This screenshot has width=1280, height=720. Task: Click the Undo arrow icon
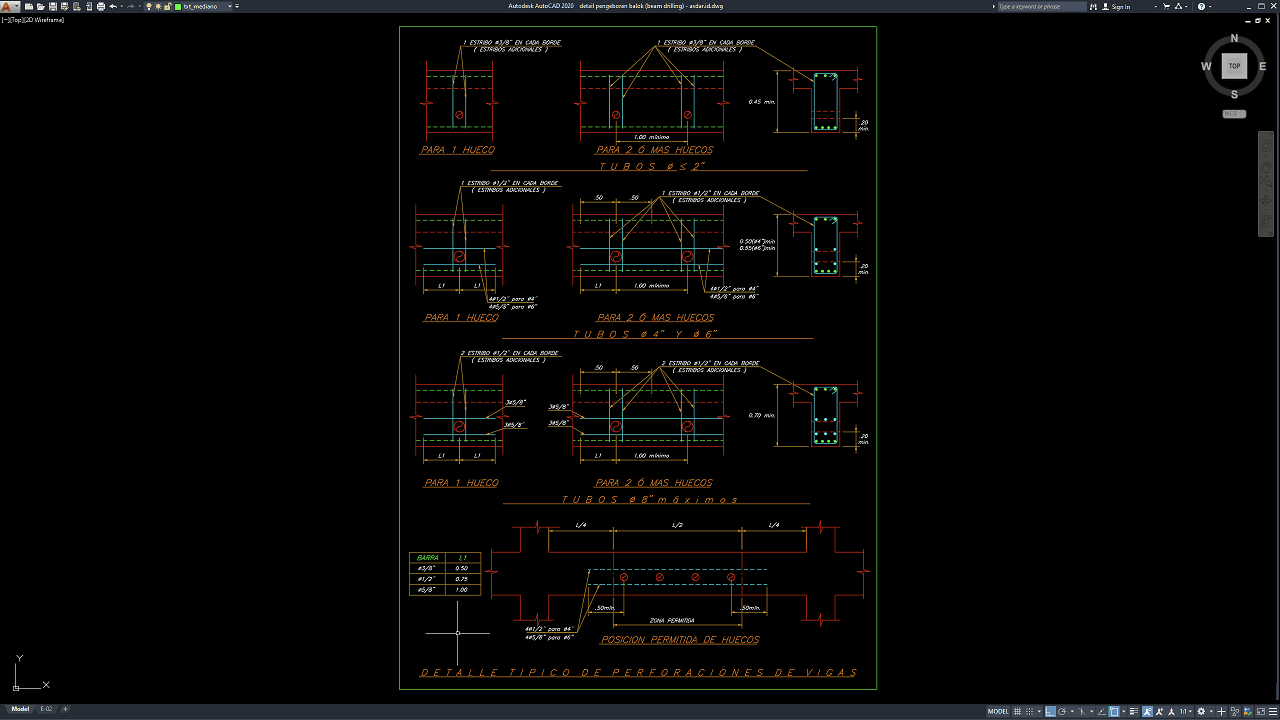(112, 7)
